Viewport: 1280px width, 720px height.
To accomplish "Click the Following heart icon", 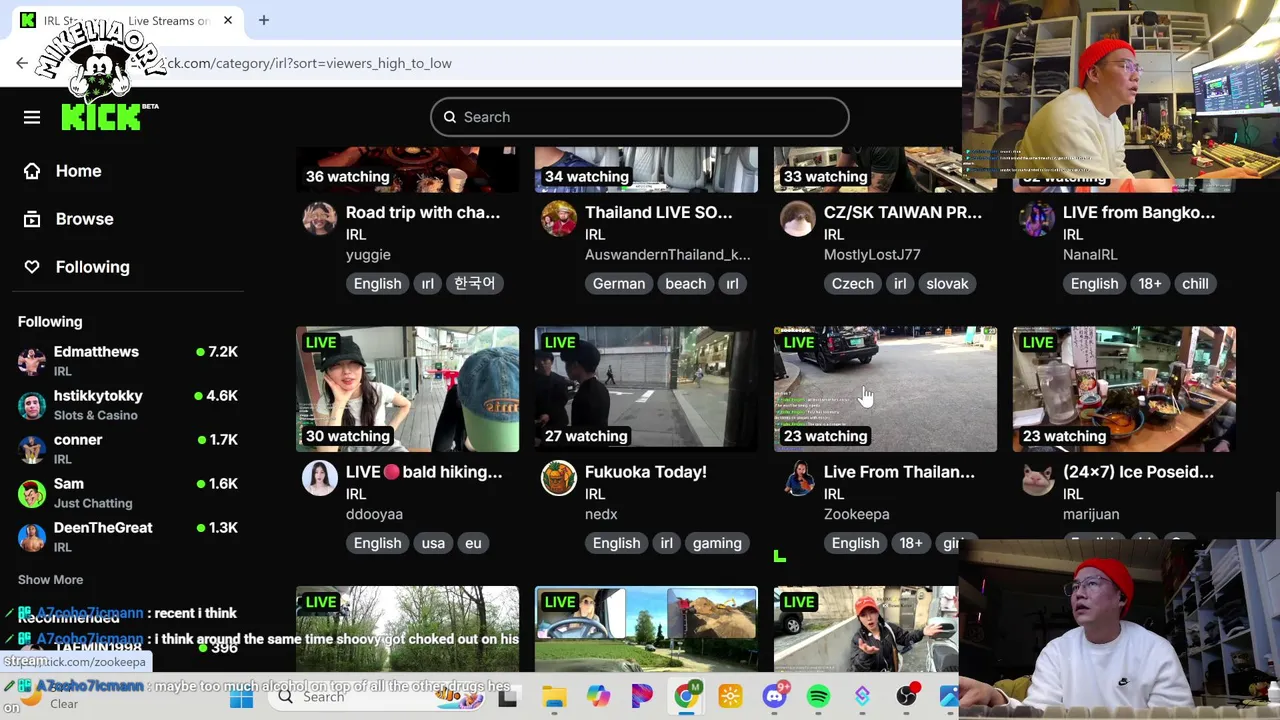I will [32, 267].
